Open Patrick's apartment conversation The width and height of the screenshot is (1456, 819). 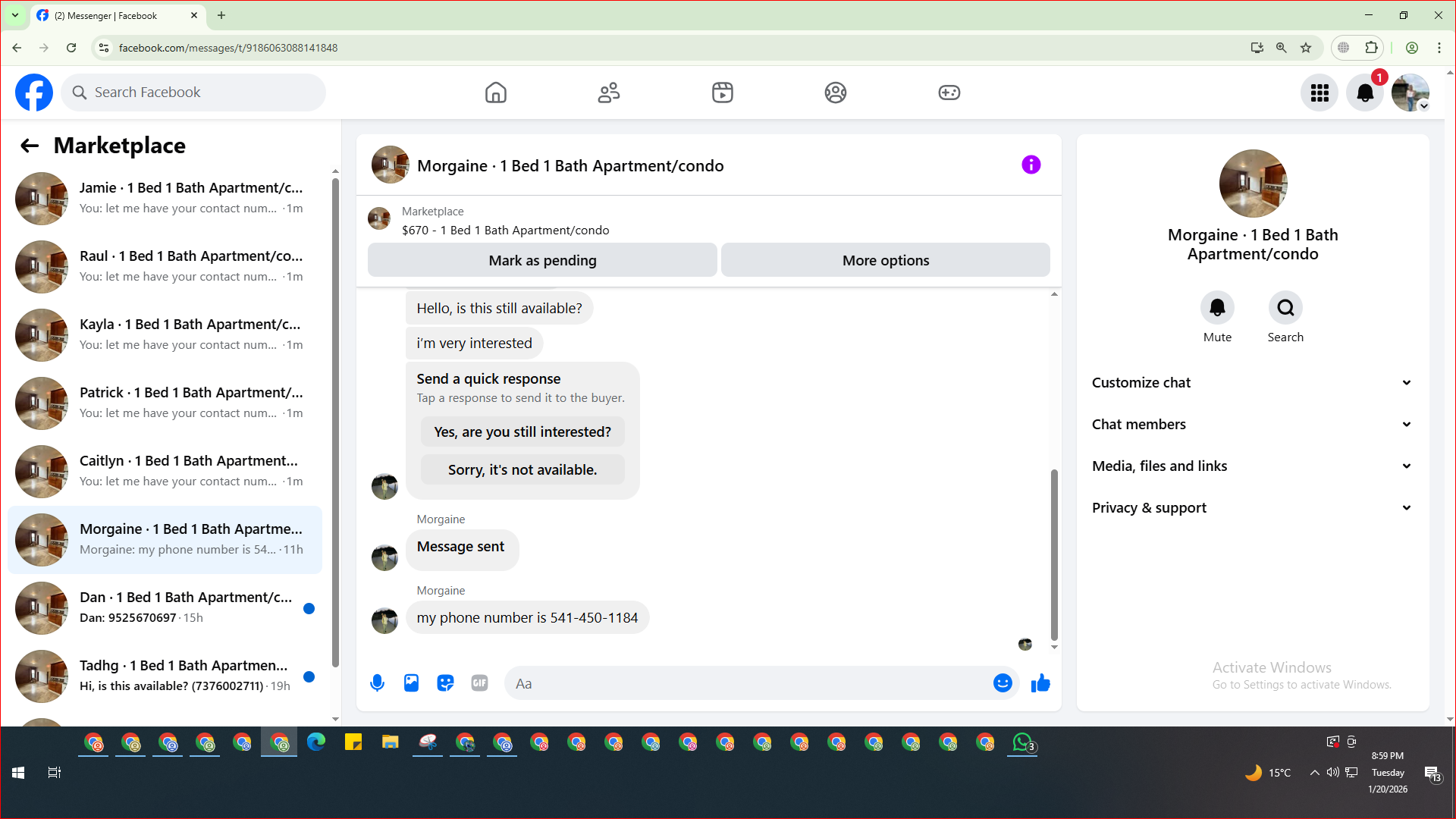165,403
